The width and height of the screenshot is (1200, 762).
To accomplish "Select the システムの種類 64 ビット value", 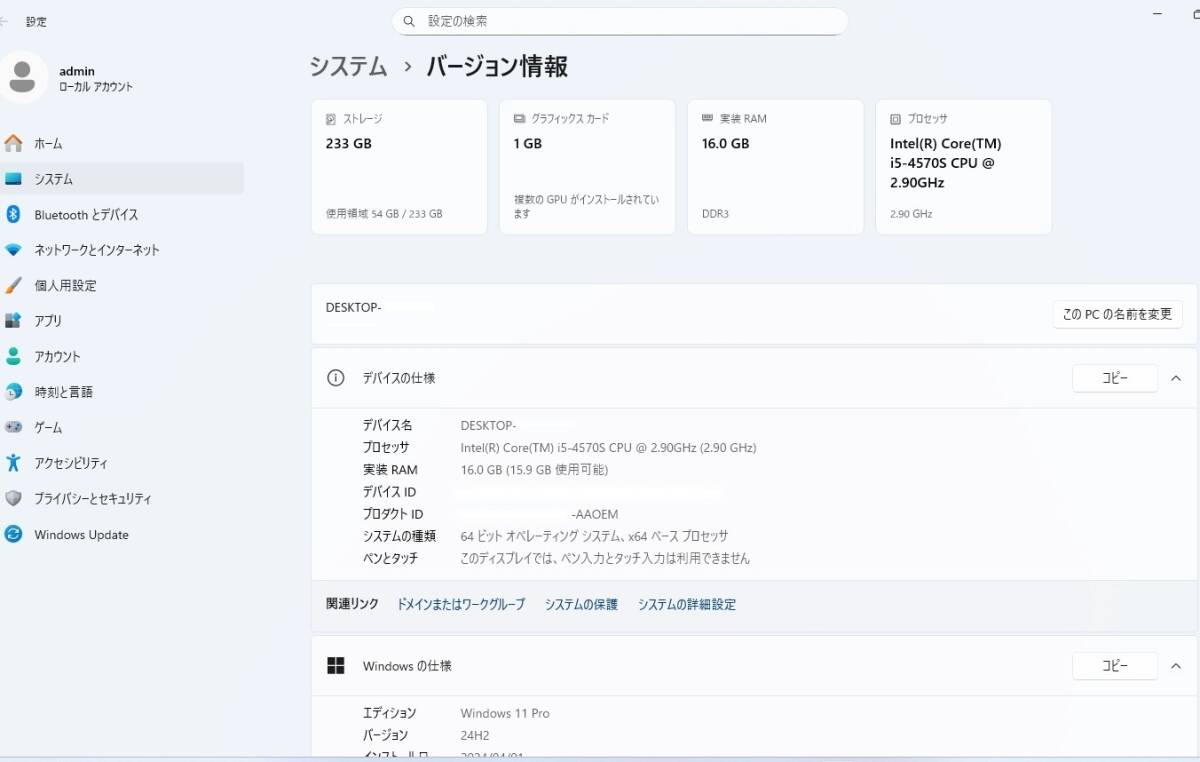I will [594, 536].
